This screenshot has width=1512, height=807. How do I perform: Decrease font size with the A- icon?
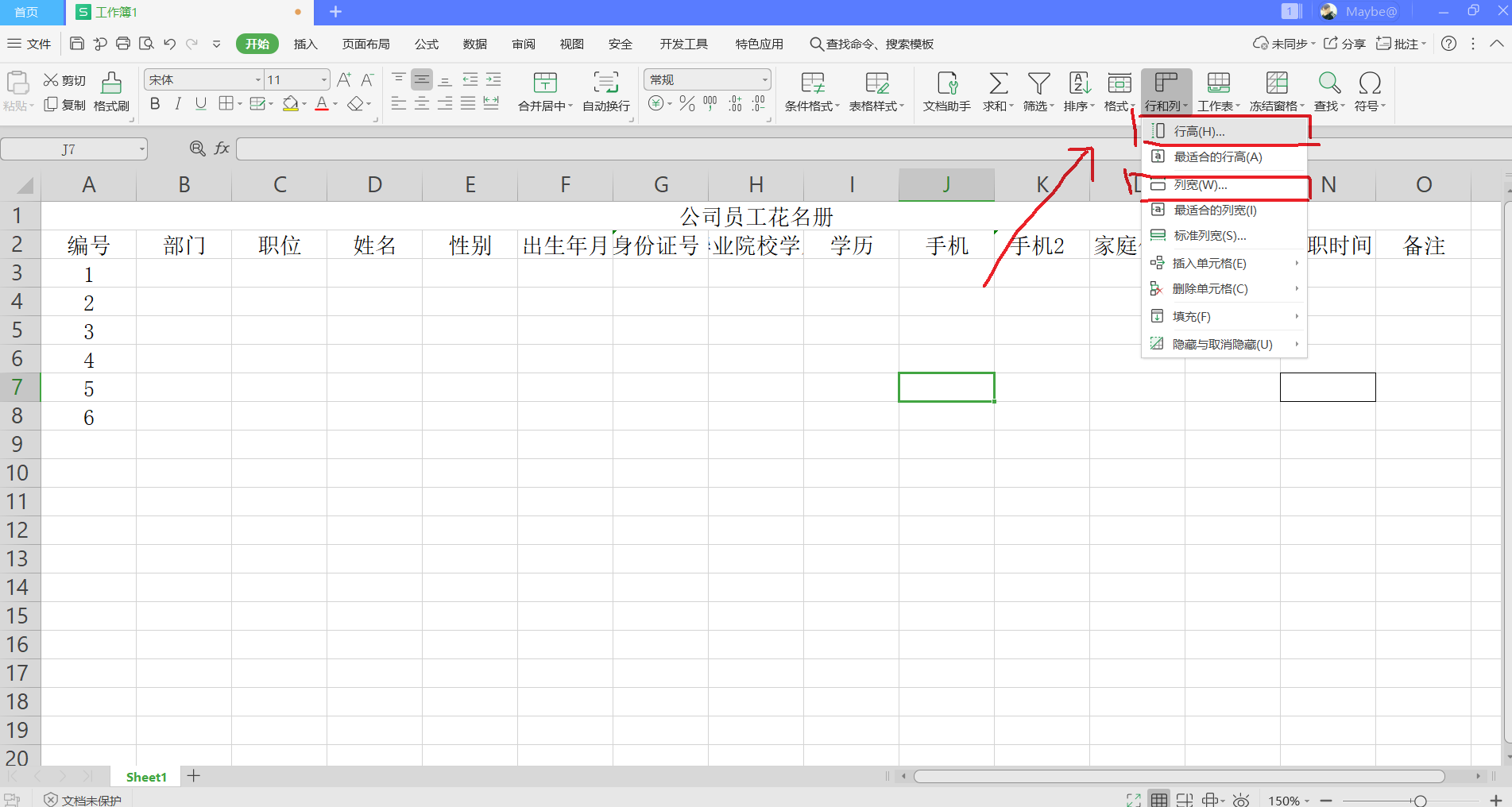pos(367,79)
